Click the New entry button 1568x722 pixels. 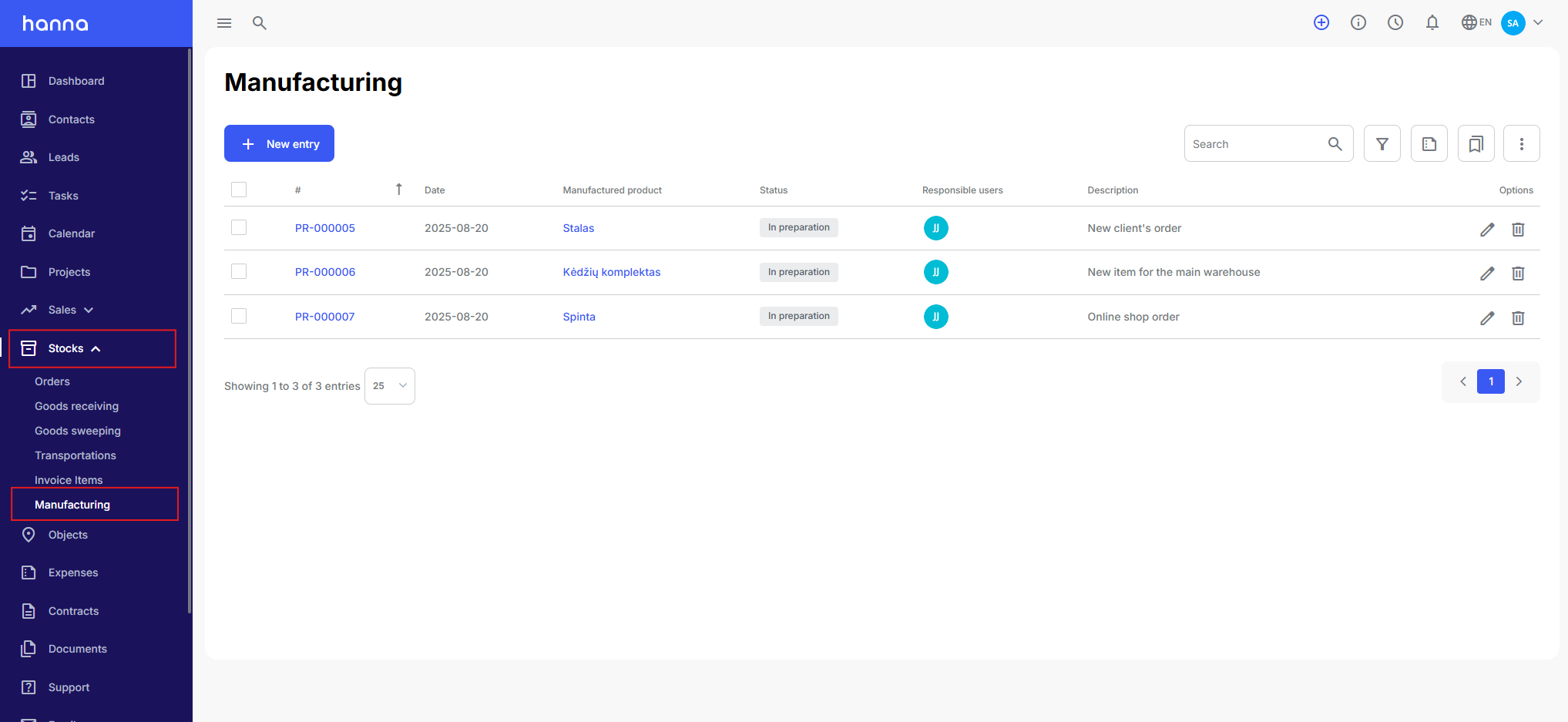coord(279,143)
